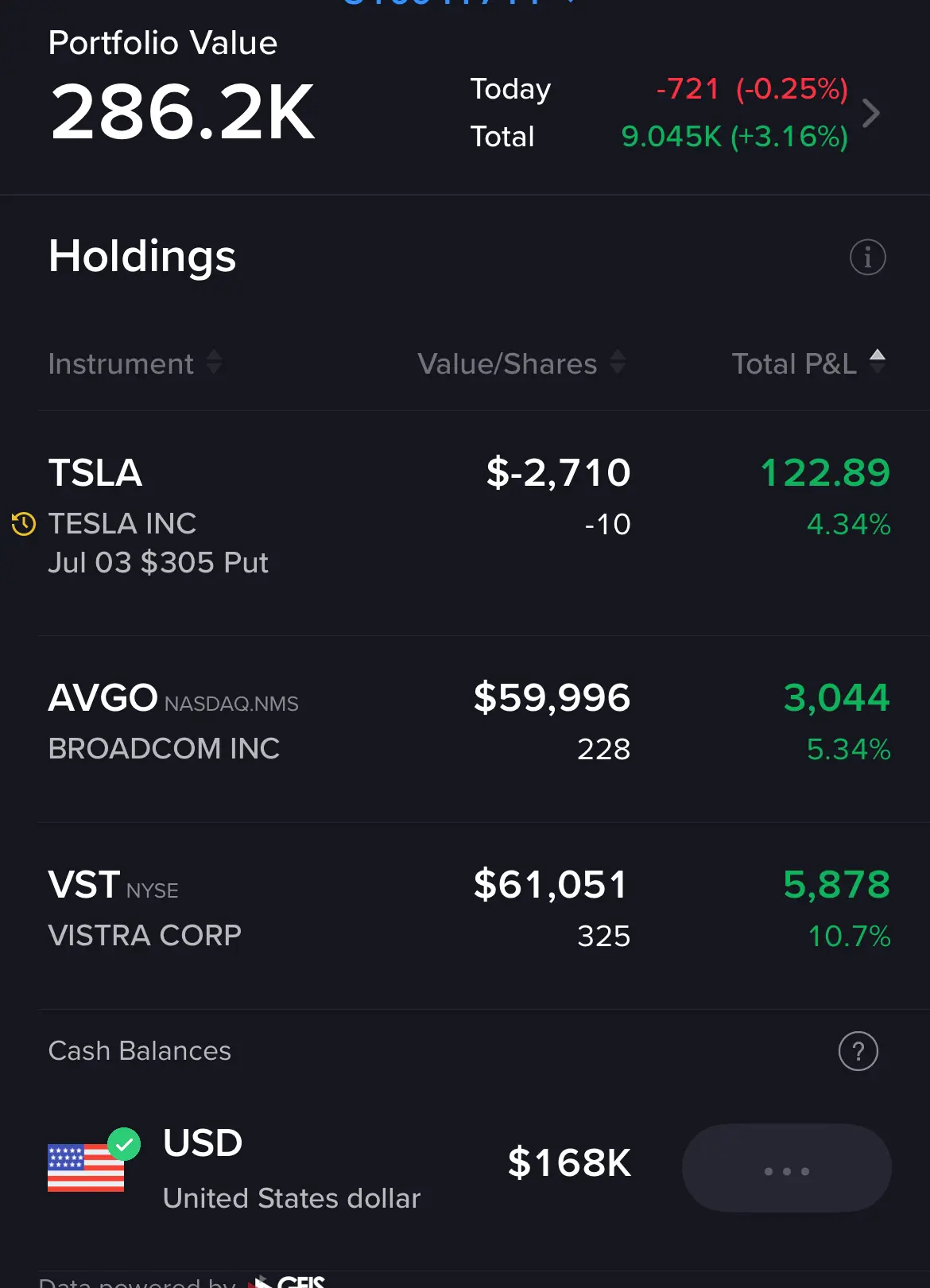Sort holdings by Value/Shares column
Viewport: 930px width, 1288px height.
point(522,363)
